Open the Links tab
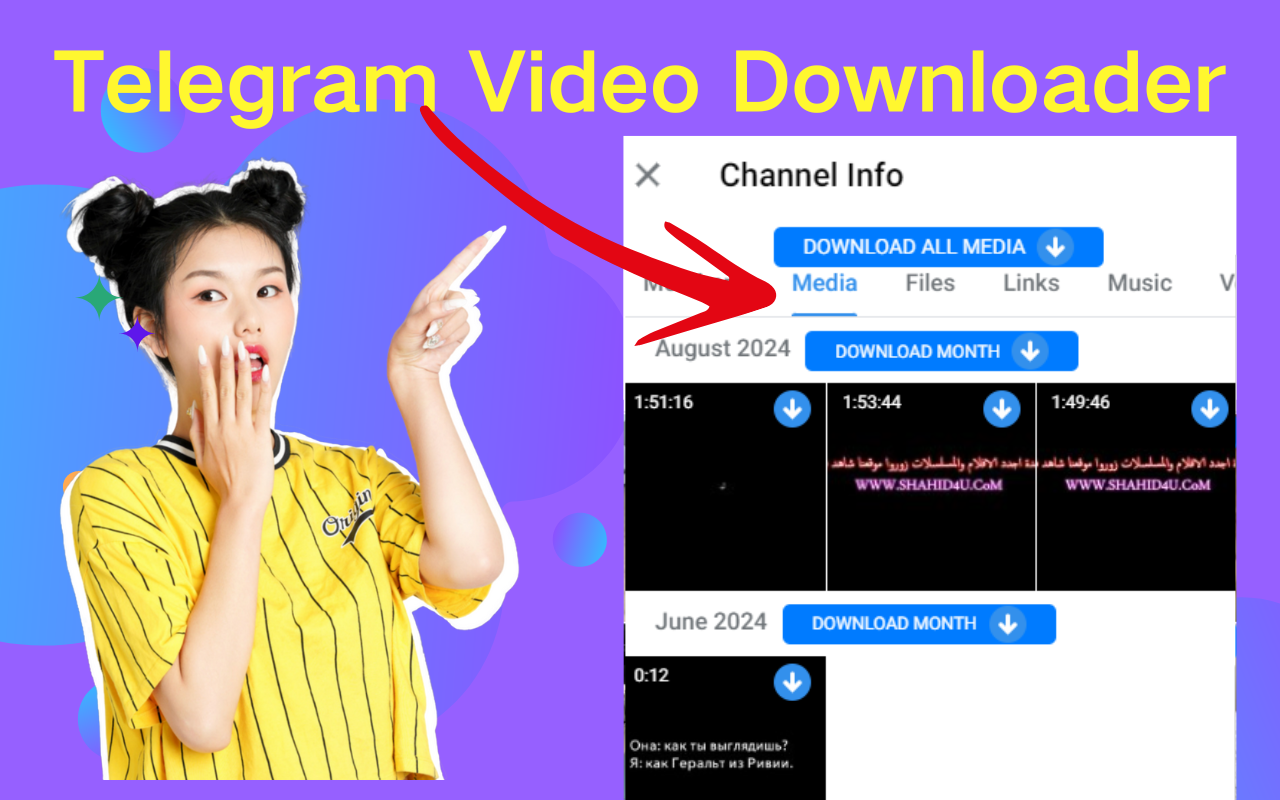This screenshot has width=1280, height=800. pos(1031,283)
